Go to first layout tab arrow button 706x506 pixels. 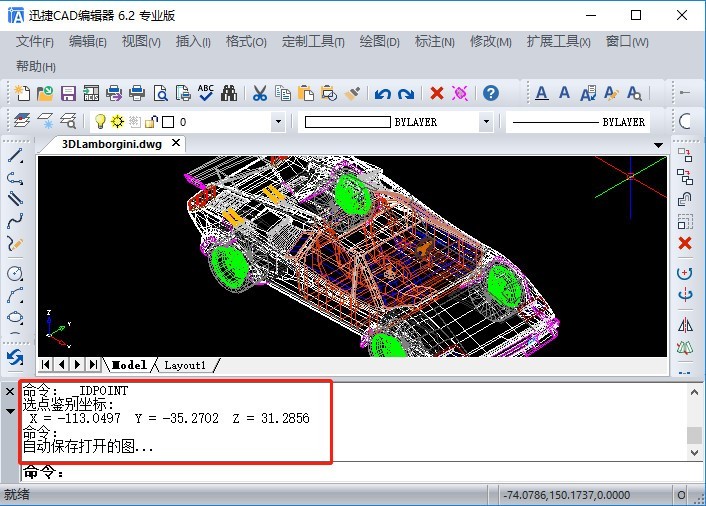coord(46,365)
